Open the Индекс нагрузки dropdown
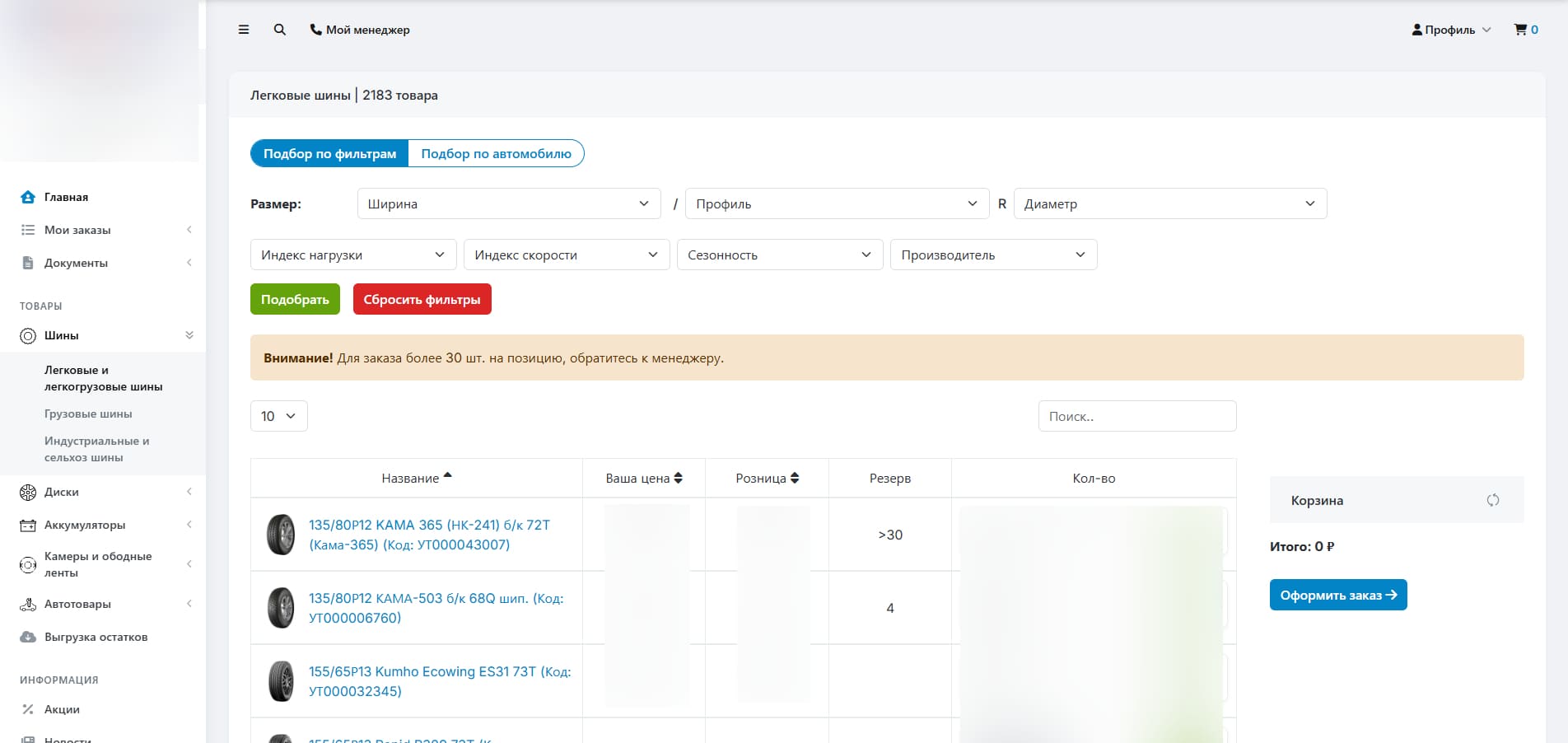 tap(353, 255)
